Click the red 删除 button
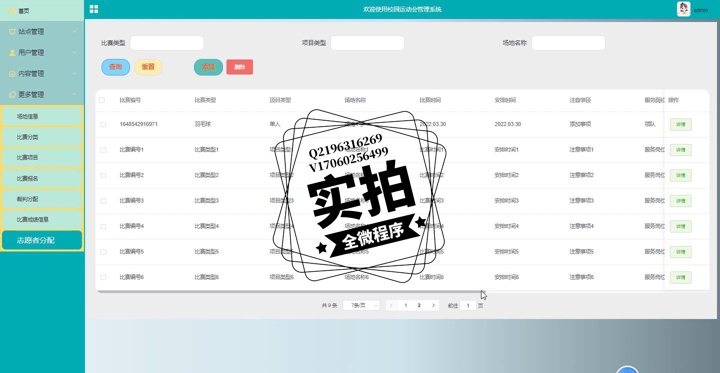This screenshot has height=373, width=720. 240,67
